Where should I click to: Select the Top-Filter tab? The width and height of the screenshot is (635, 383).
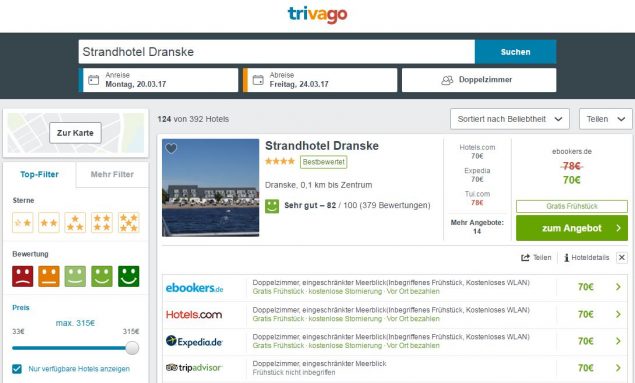point(39,174)
